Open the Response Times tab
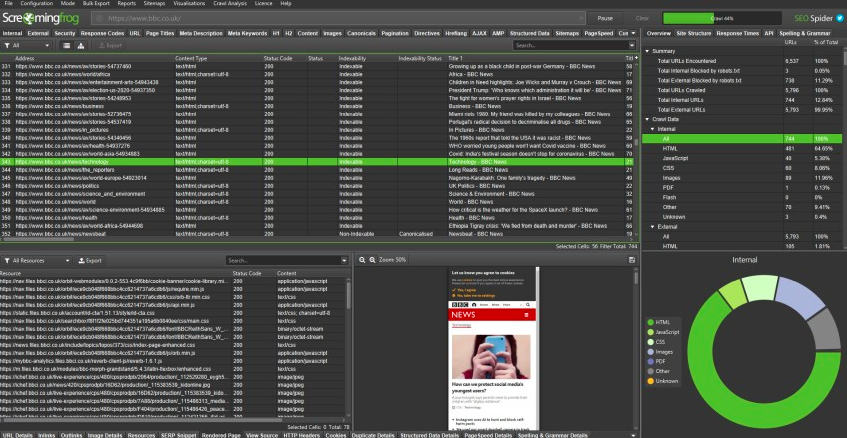Screen dimensions: 847x438 (738, 33)
